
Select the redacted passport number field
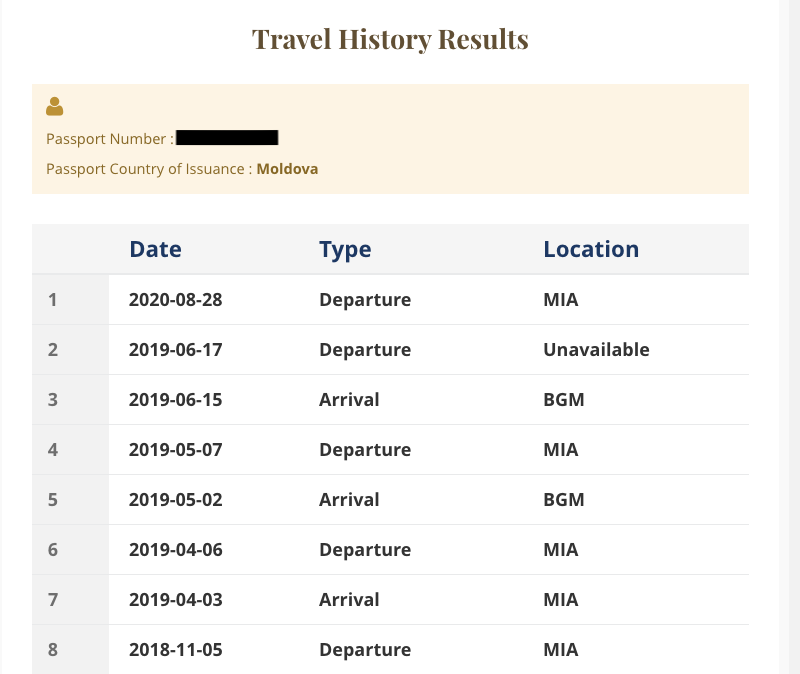(227, 138)
